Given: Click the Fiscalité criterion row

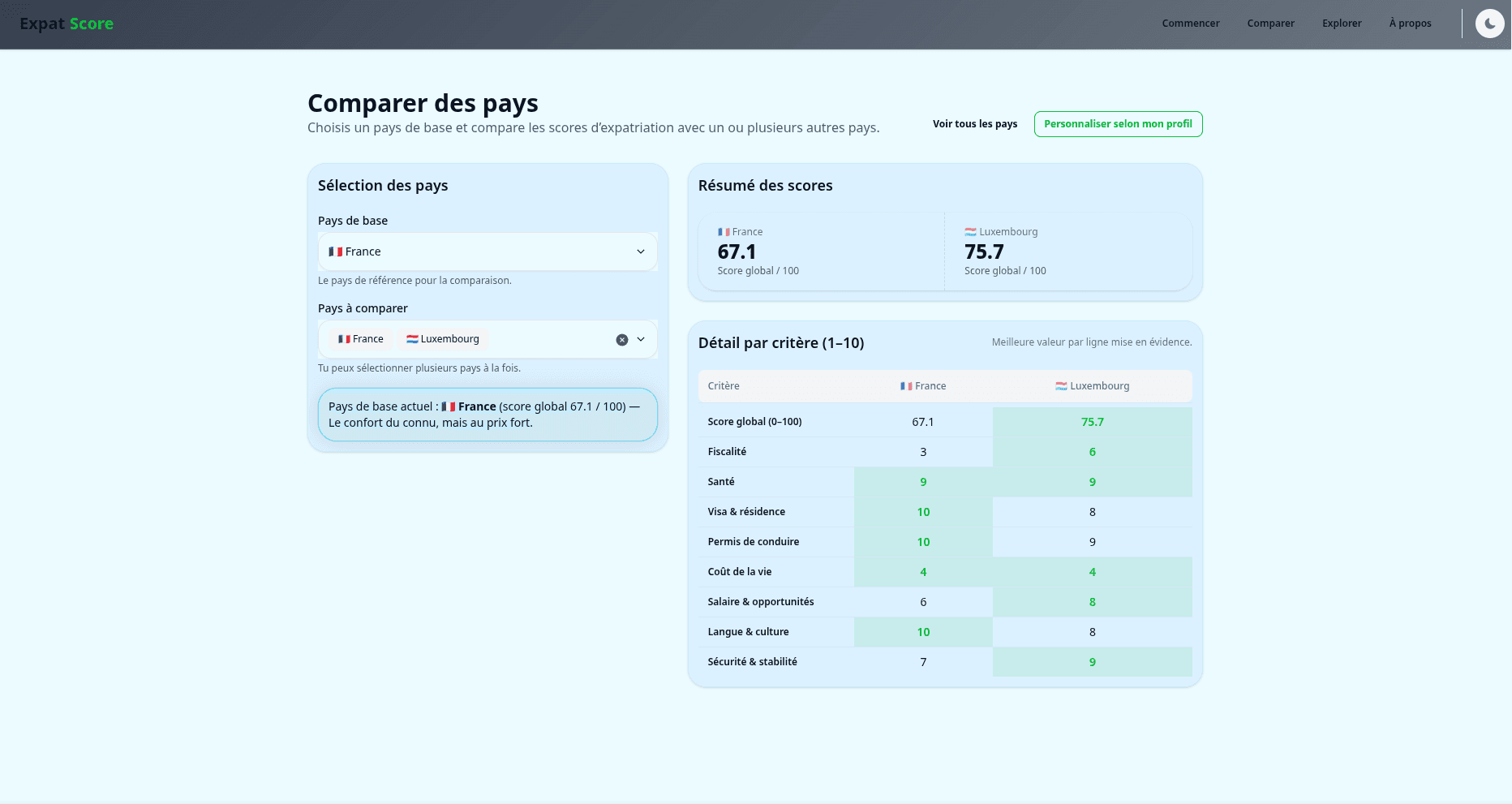Looking at the screenshot, I should [x=727, y=452].
